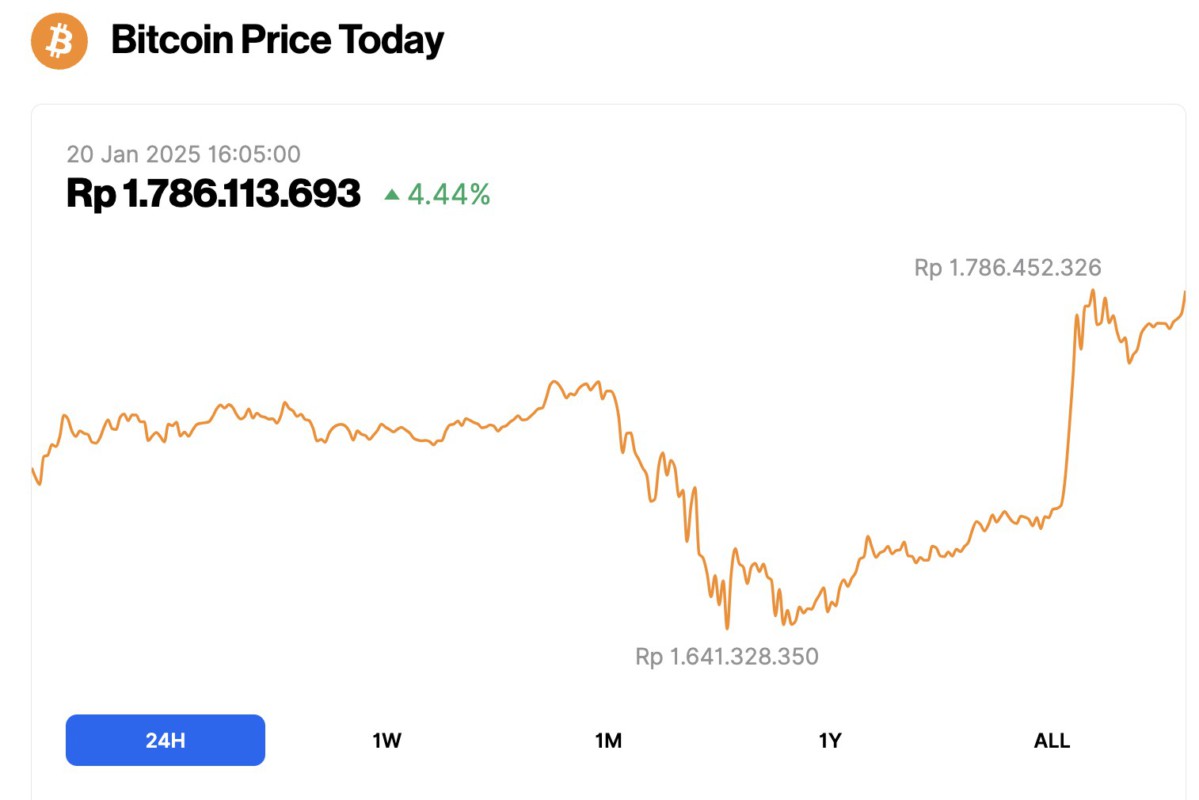Click the highest peak on the chart
This screenshot has width=1199, height=800.
click(x=1094, y=290)
